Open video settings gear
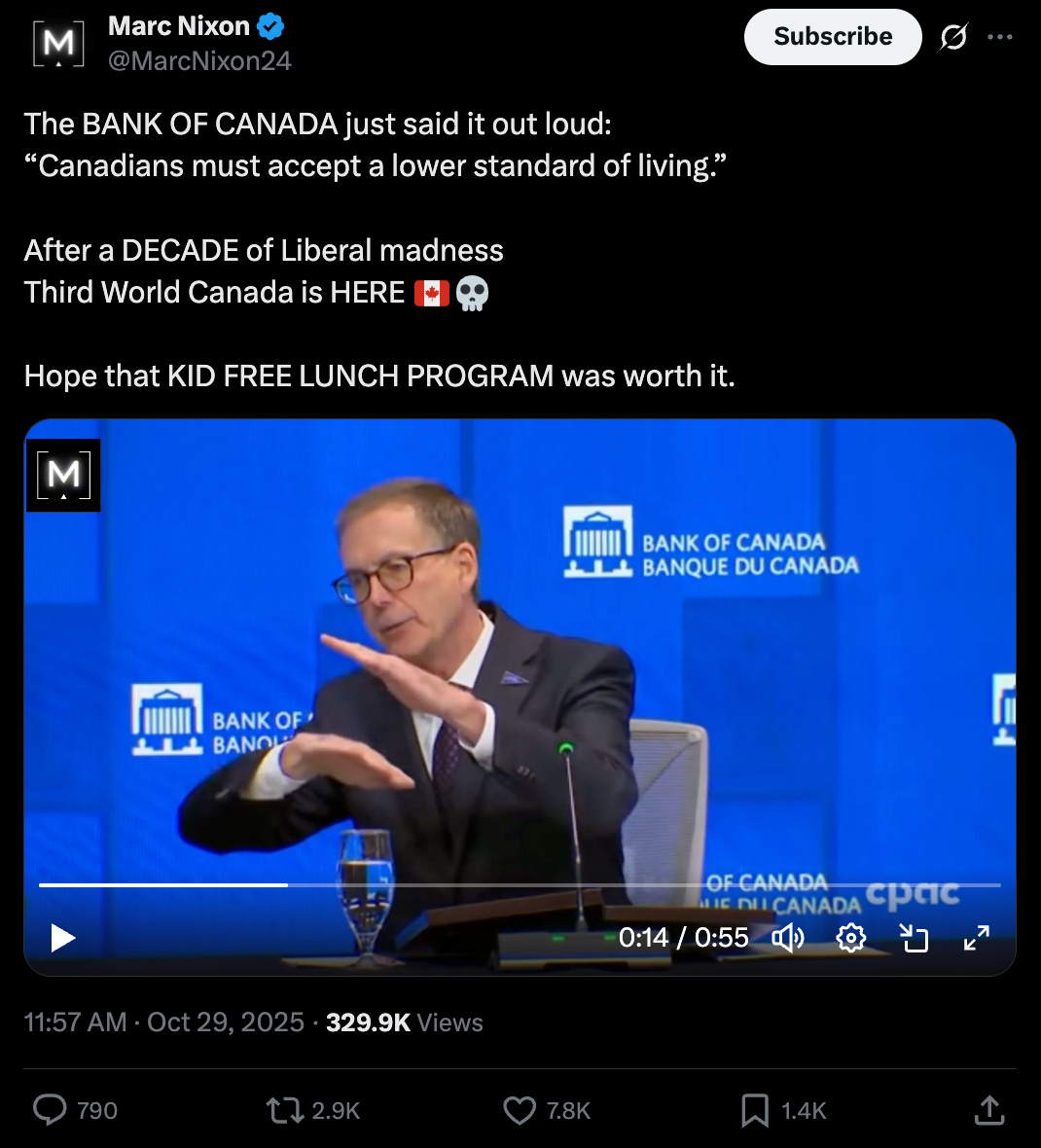This screenshot has height=1148, width=1041. [850, 938]
